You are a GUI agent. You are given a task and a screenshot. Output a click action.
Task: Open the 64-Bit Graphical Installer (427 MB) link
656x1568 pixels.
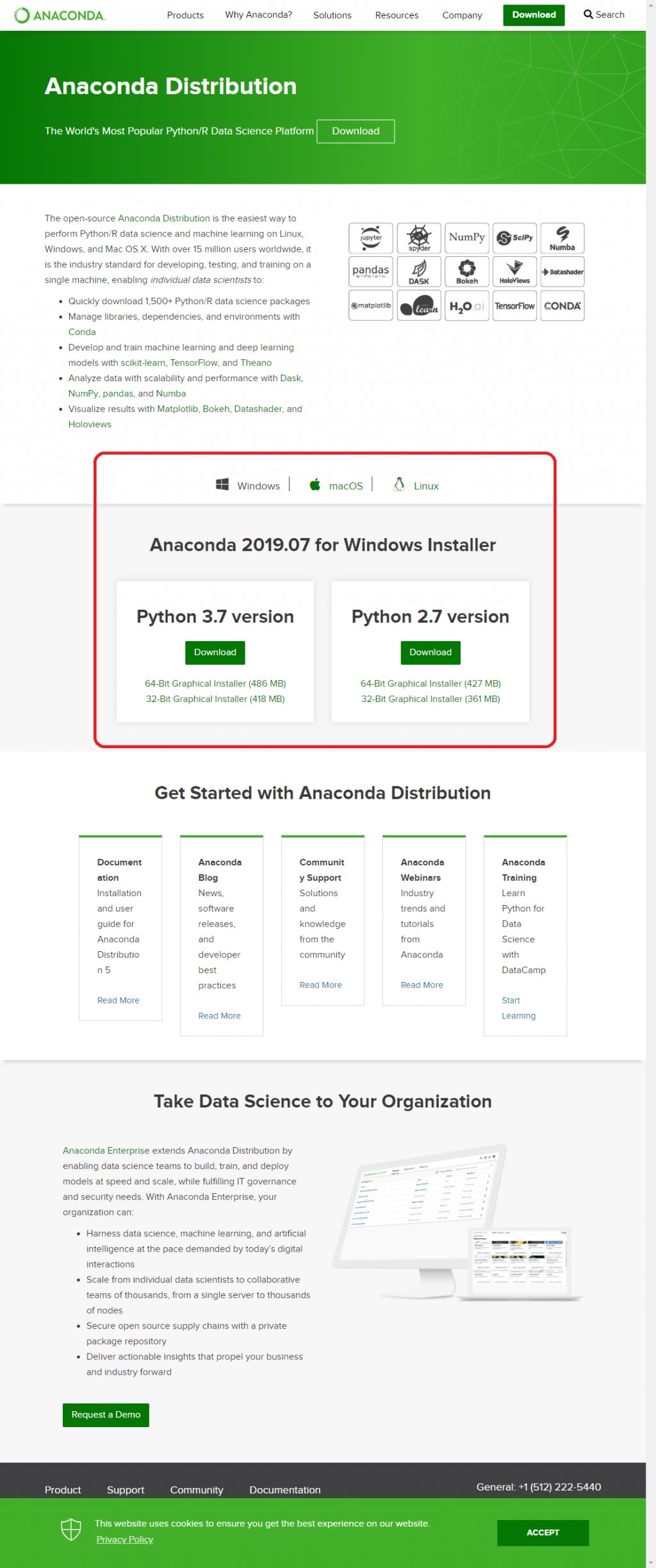click(430, 683)
